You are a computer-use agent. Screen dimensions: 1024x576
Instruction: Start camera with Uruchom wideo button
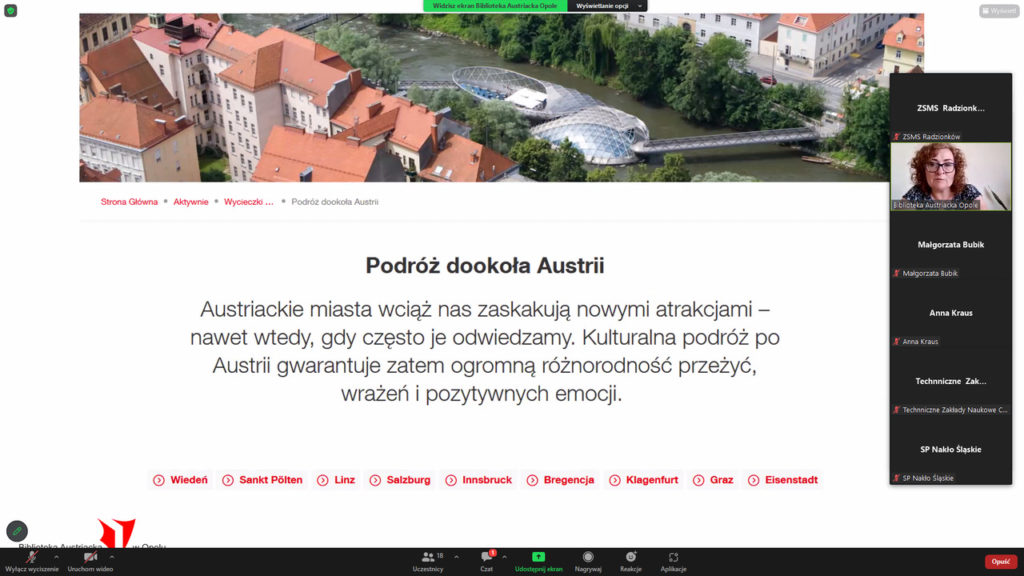tap(90, 558)
